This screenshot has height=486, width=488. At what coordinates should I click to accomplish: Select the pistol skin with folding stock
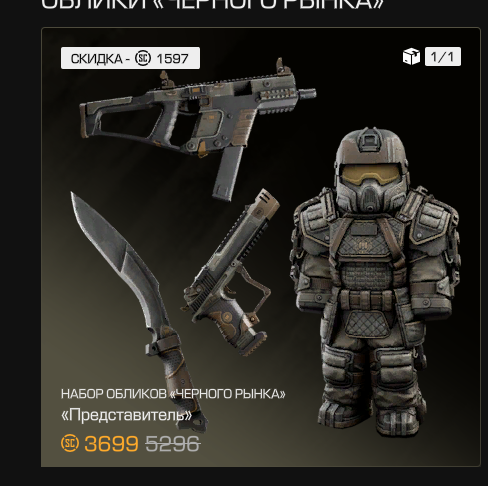[x=230, y=272]
